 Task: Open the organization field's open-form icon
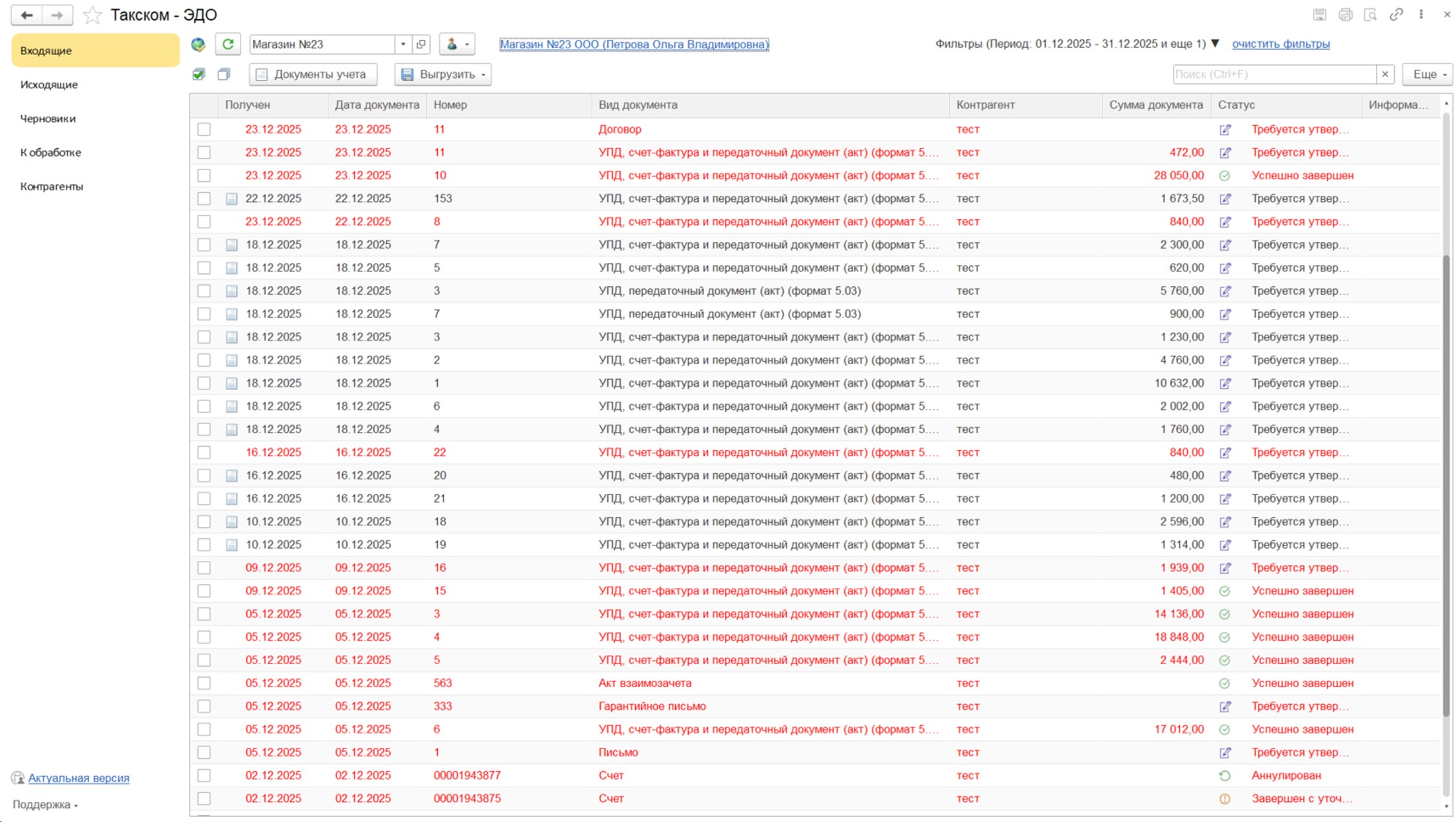(x=421, y=44)
